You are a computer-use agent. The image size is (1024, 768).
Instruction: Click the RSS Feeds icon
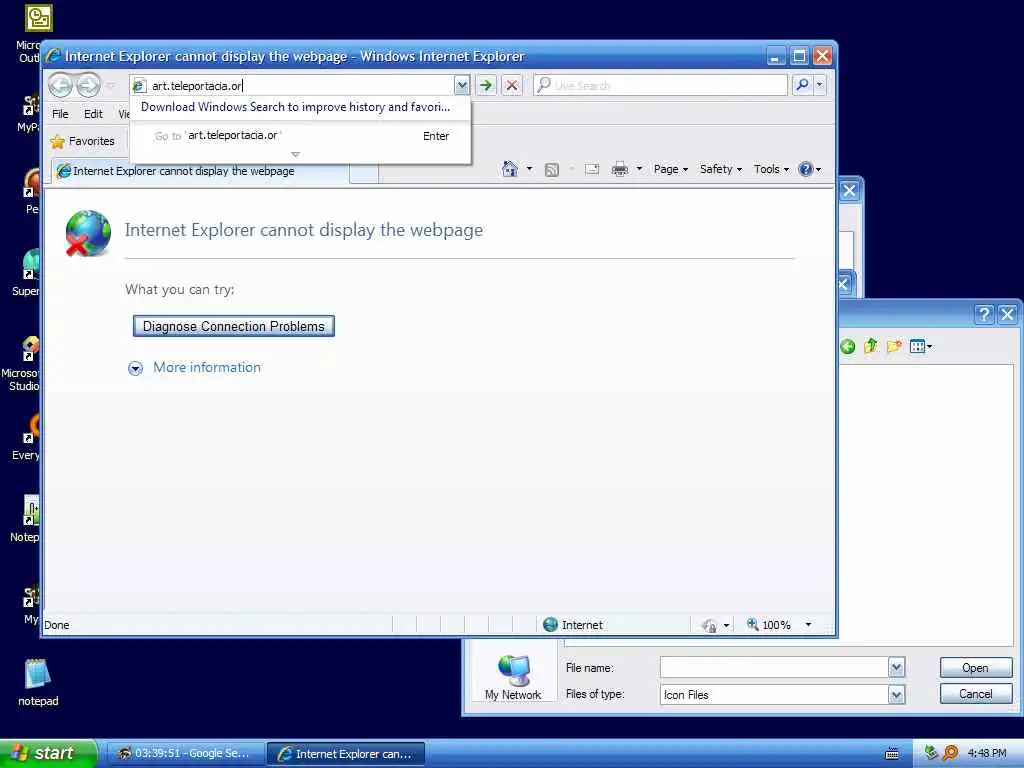(x=552, y=170)
